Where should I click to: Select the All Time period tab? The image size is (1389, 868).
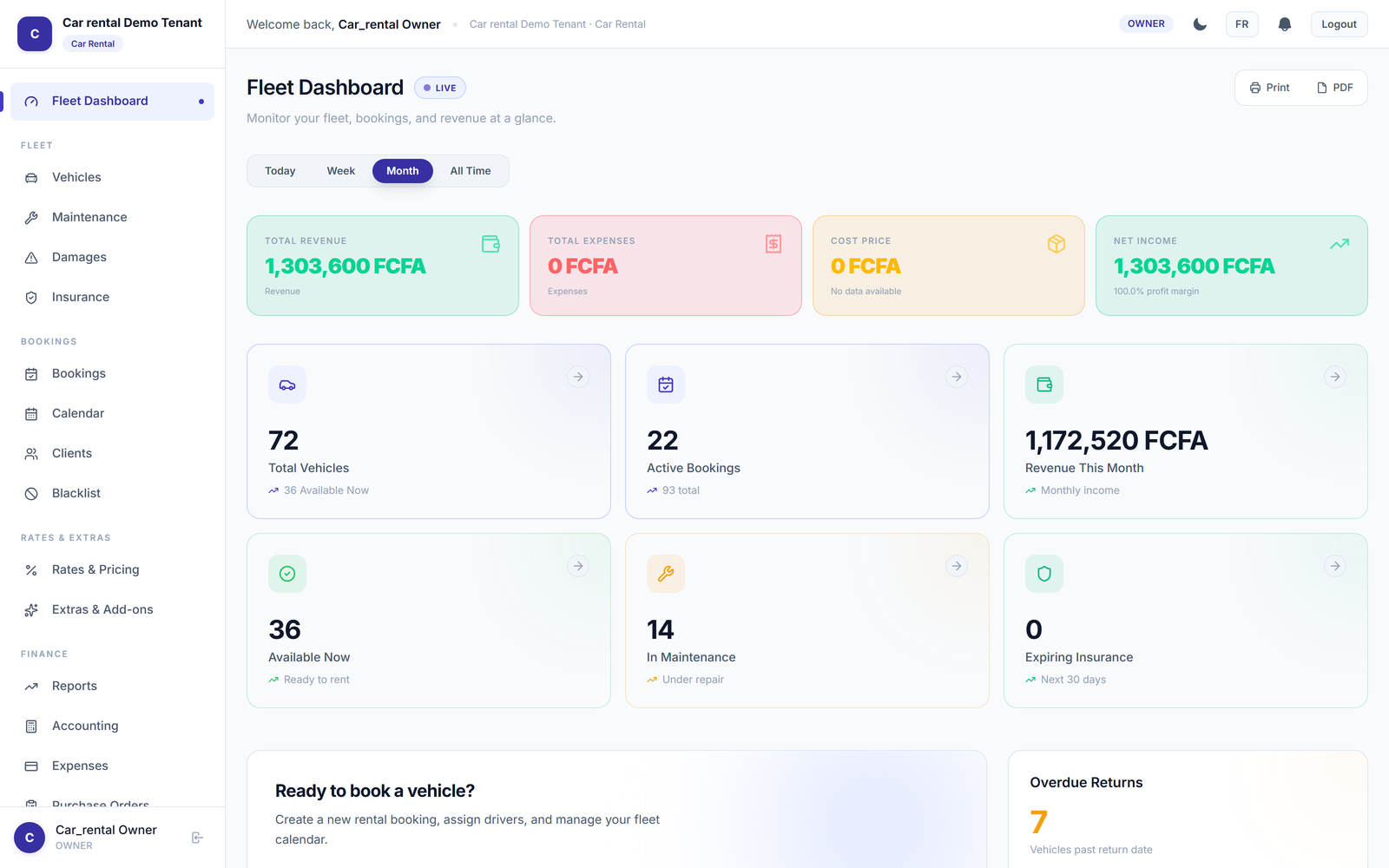point(471,171)
